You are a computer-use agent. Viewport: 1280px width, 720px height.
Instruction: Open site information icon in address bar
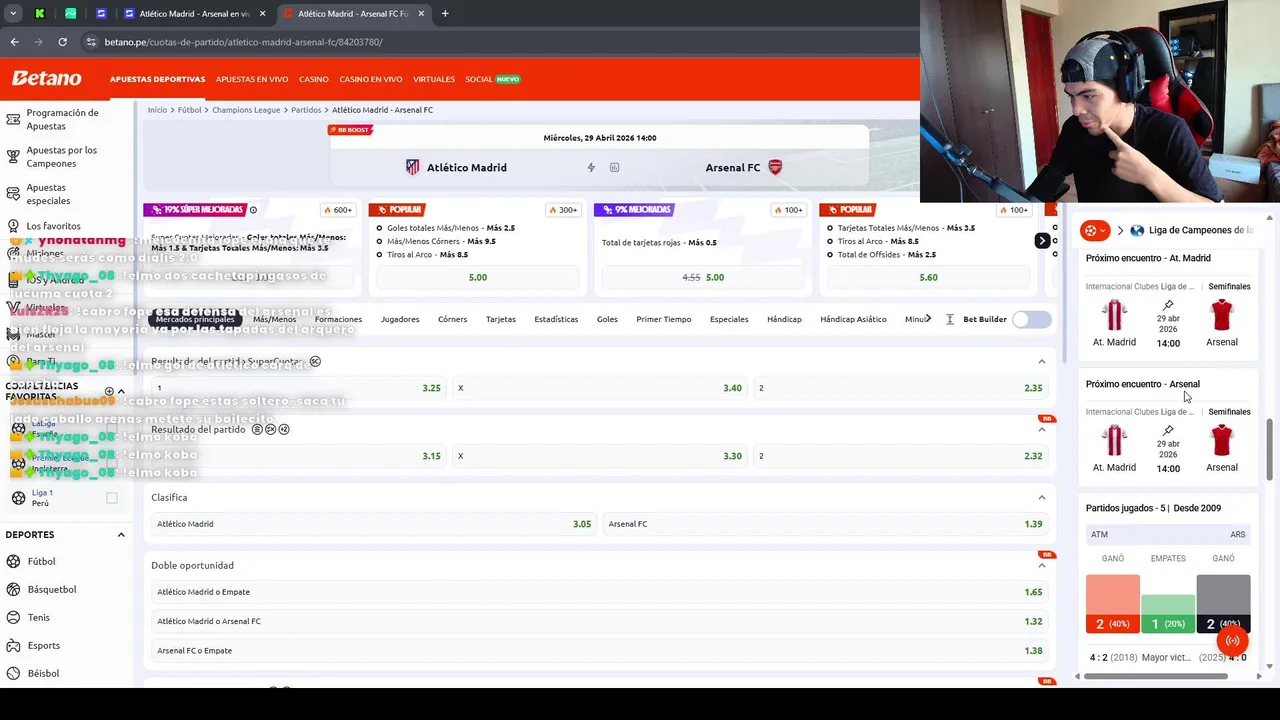[91, 42]
